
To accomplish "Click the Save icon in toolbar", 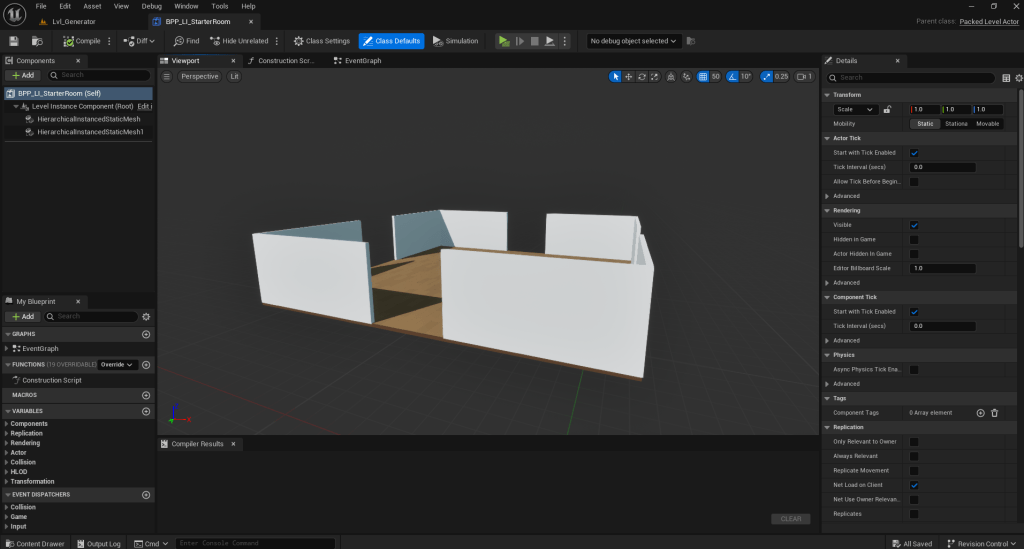I will point(14,41).
